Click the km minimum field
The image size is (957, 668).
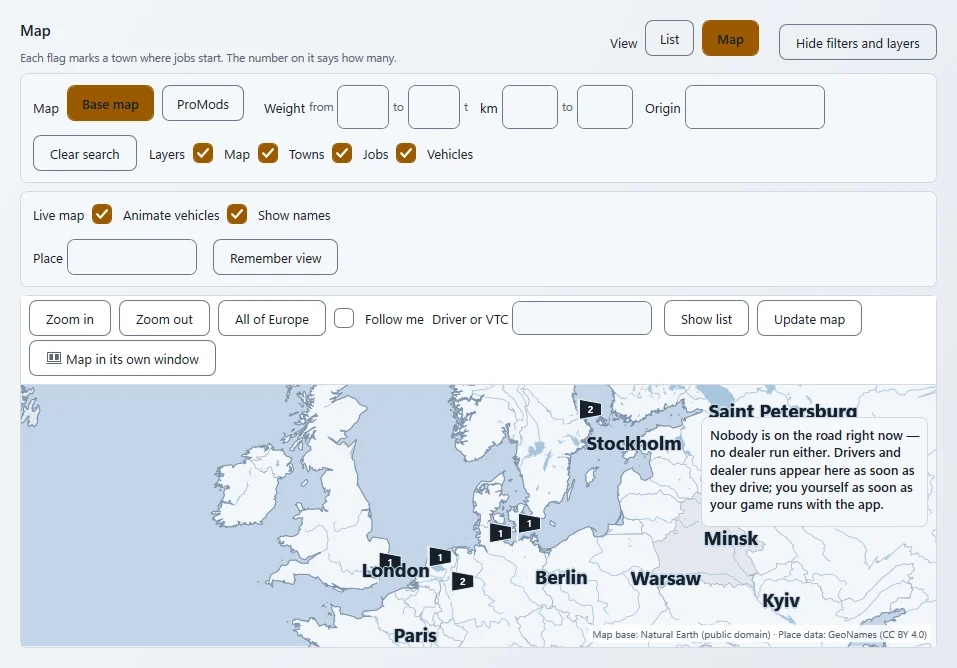click(530, 107)
